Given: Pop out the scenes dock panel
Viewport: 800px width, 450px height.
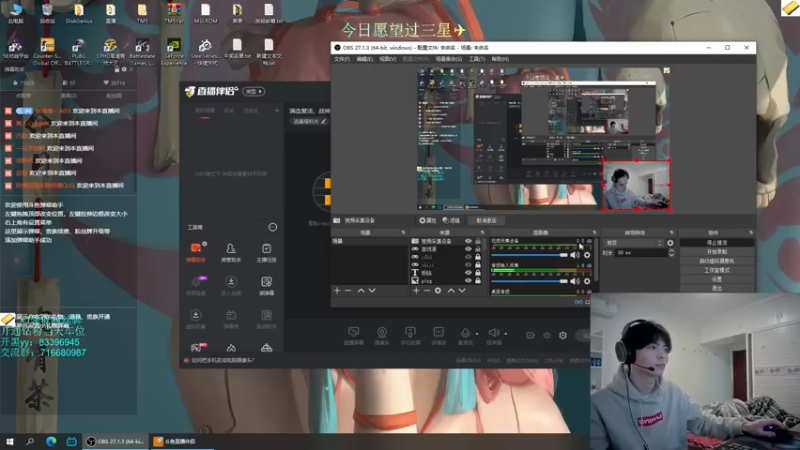Looking at the screenshot, I should [403, 233].
